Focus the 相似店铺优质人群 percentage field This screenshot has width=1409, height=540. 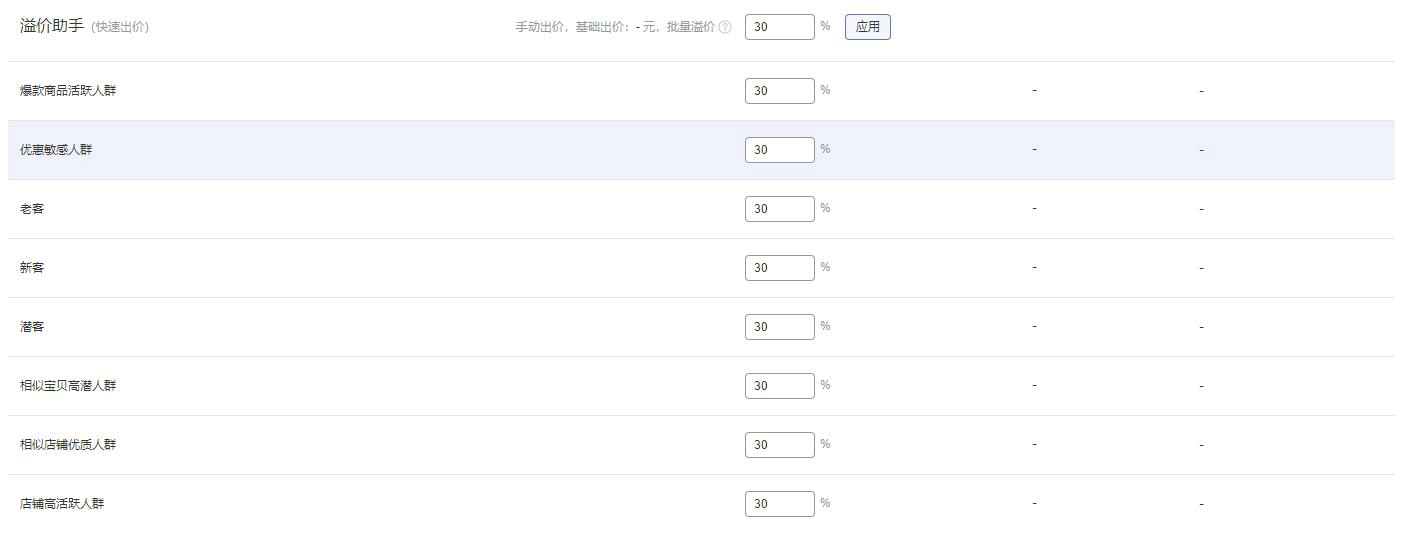(779, 445)
